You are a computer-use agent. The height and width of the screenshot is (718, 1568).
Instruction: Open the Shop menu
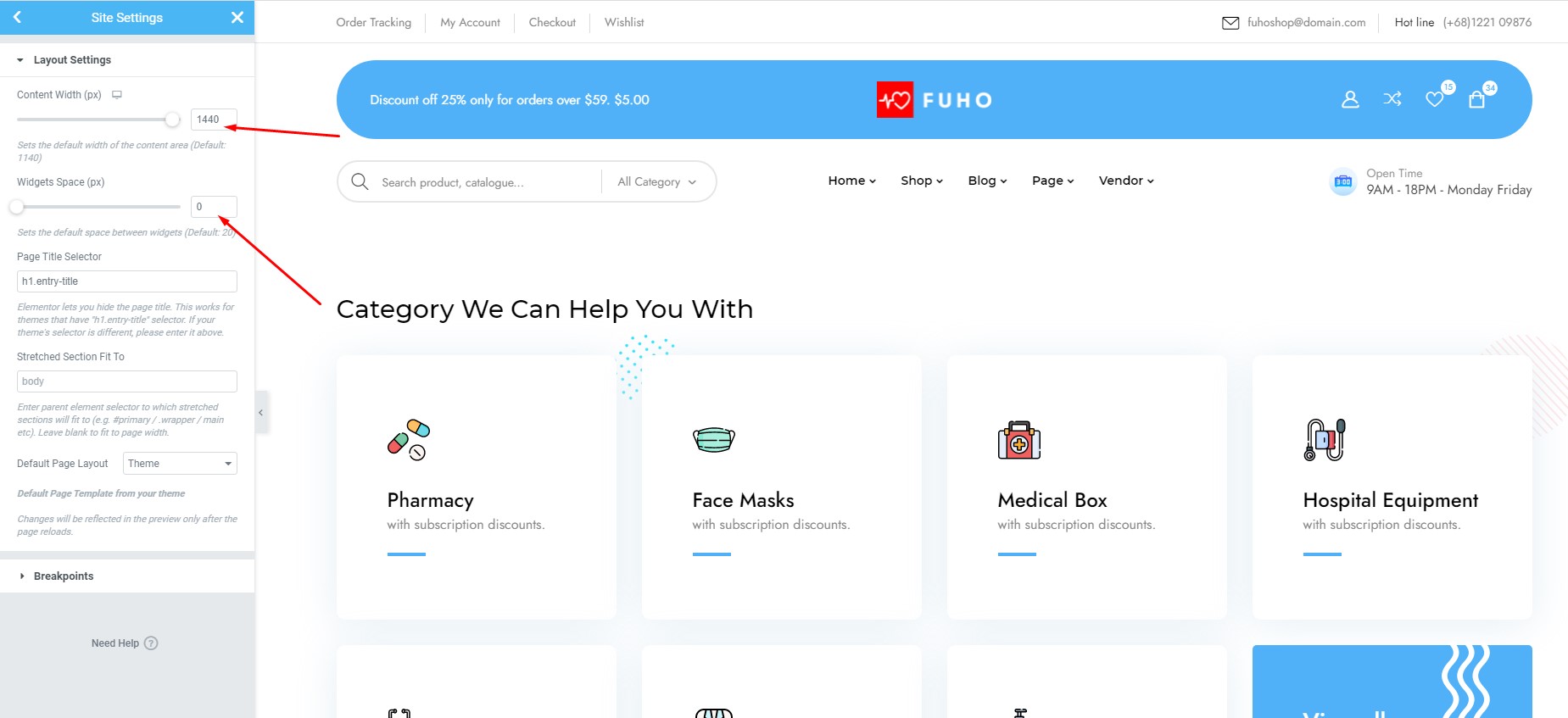coord(922,181)
